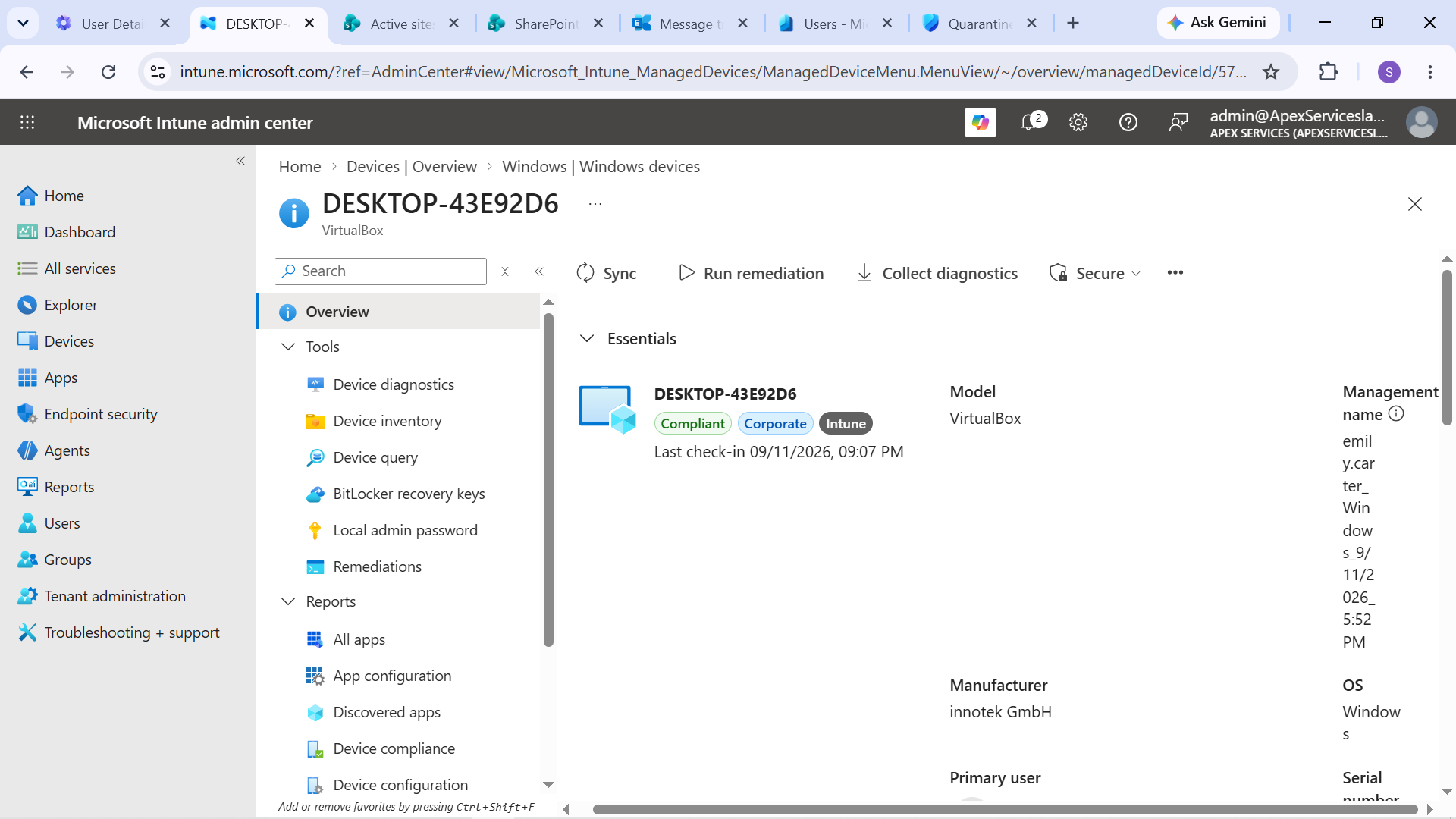Open the Copilot icon in the header

(x=980, y=122)
